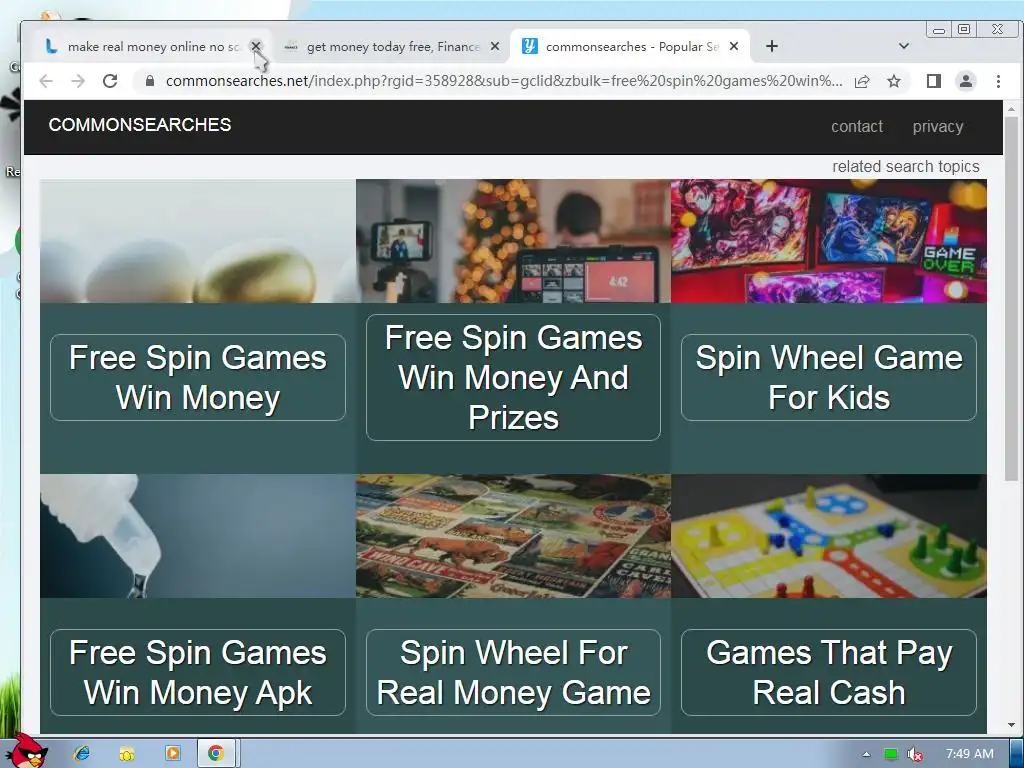Click the Game Over arcade thumbnail
This screenshot has height=768, width=1024.
pos(829,241)
